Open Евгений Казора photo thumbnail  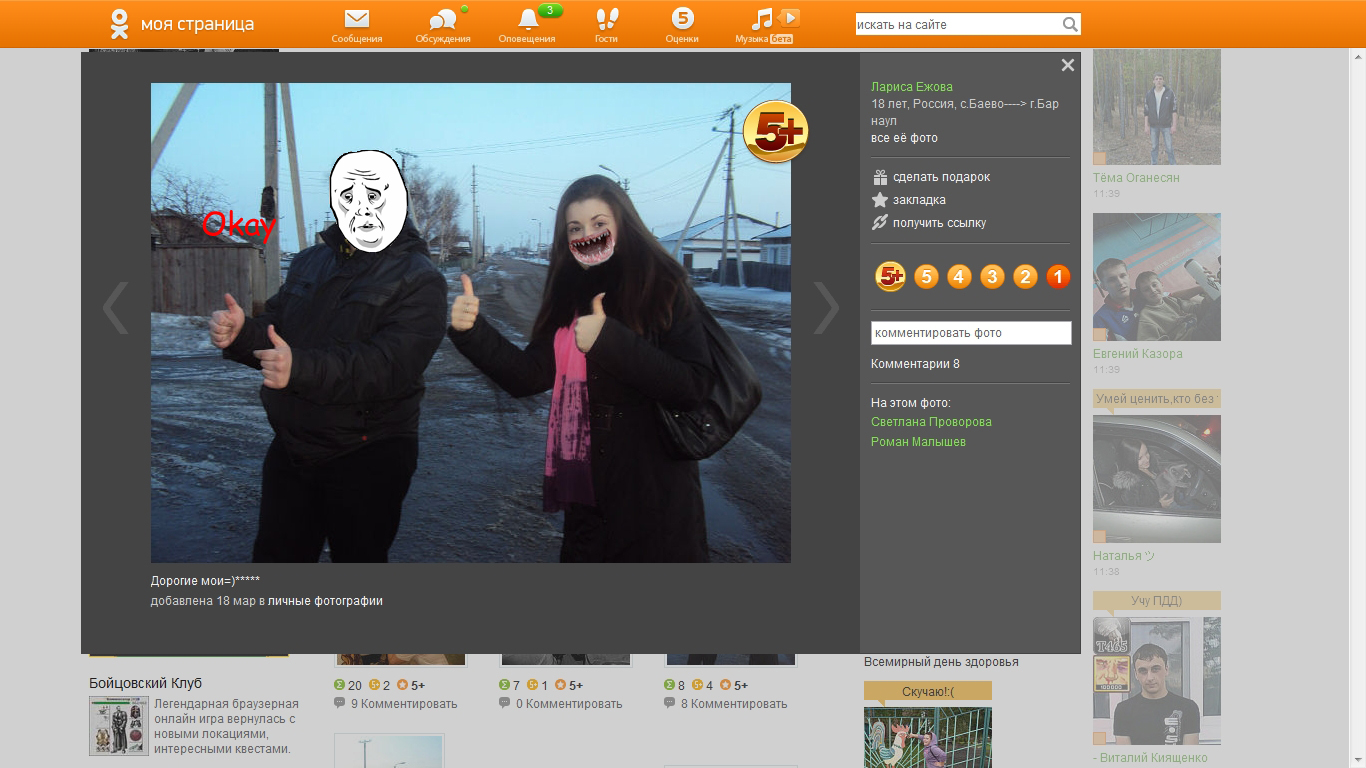point(1157,277)
